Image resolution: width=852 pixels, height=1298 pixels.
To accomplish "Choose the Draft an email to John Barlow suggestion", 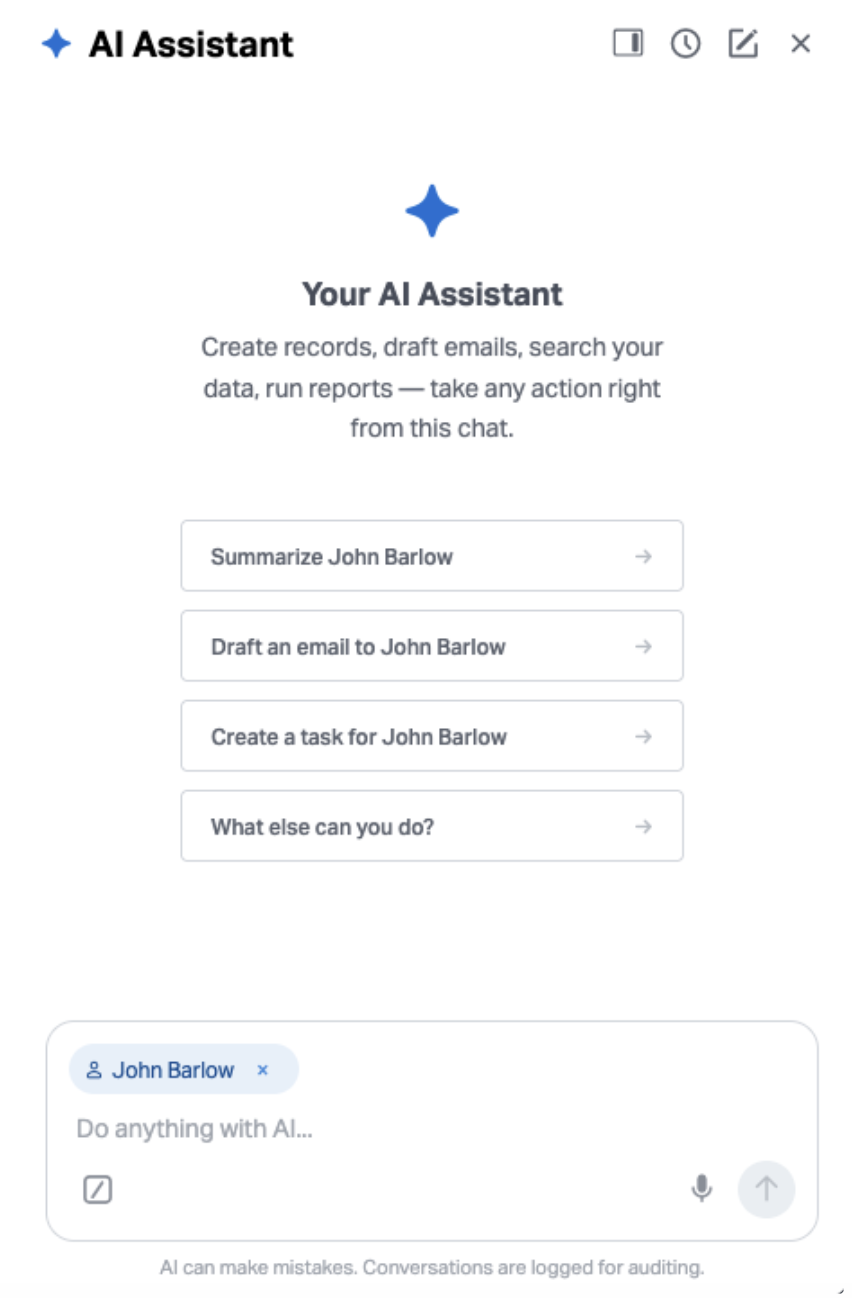I will [x=432, y=646].
